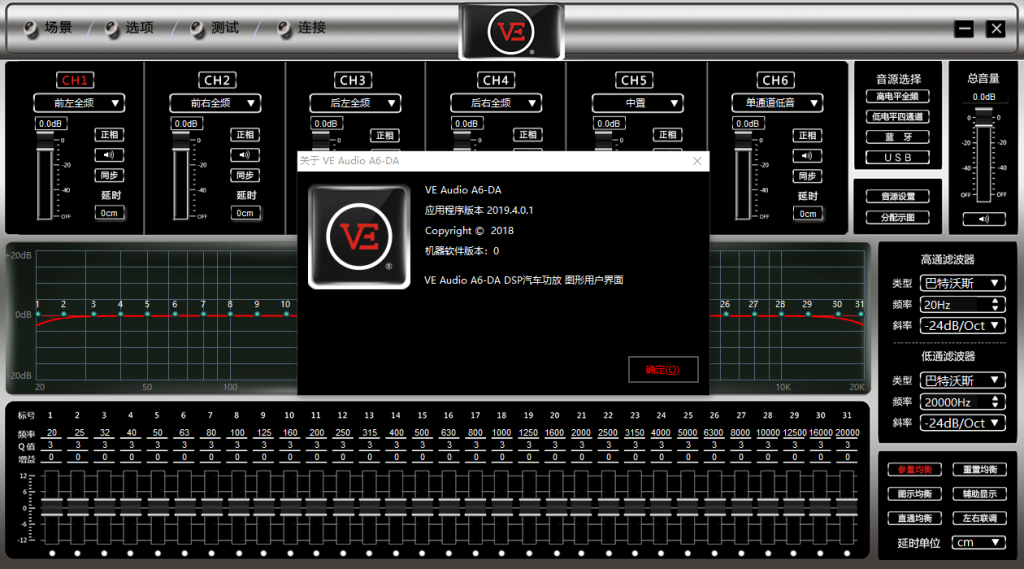Viewport: 1024px width, 569px height.
Task: Open CH1 前左全频 dropdown
Action: [x=79, y=103]
